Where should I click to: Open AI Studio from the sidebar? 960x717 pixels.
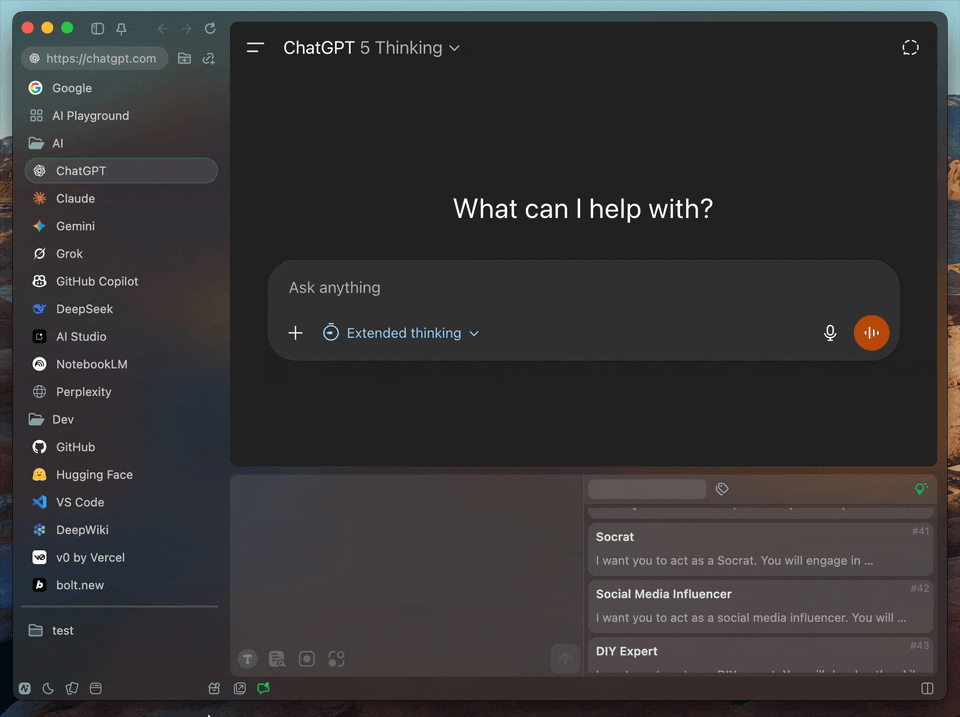[x=121, y=336]
